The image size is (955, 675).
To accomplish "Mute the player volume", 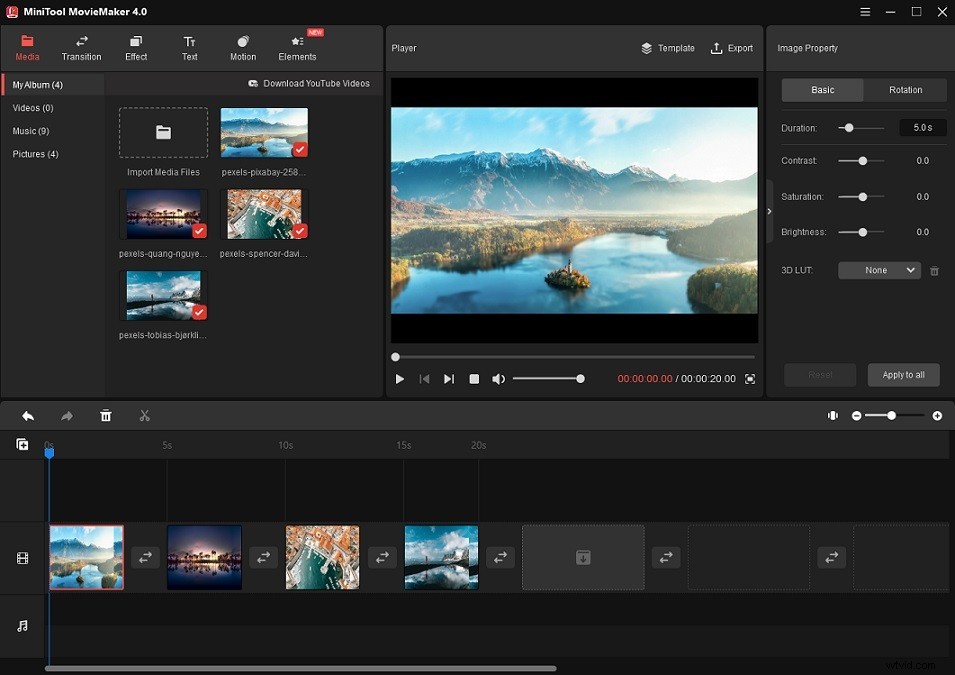I will click(x=498, y=379).
